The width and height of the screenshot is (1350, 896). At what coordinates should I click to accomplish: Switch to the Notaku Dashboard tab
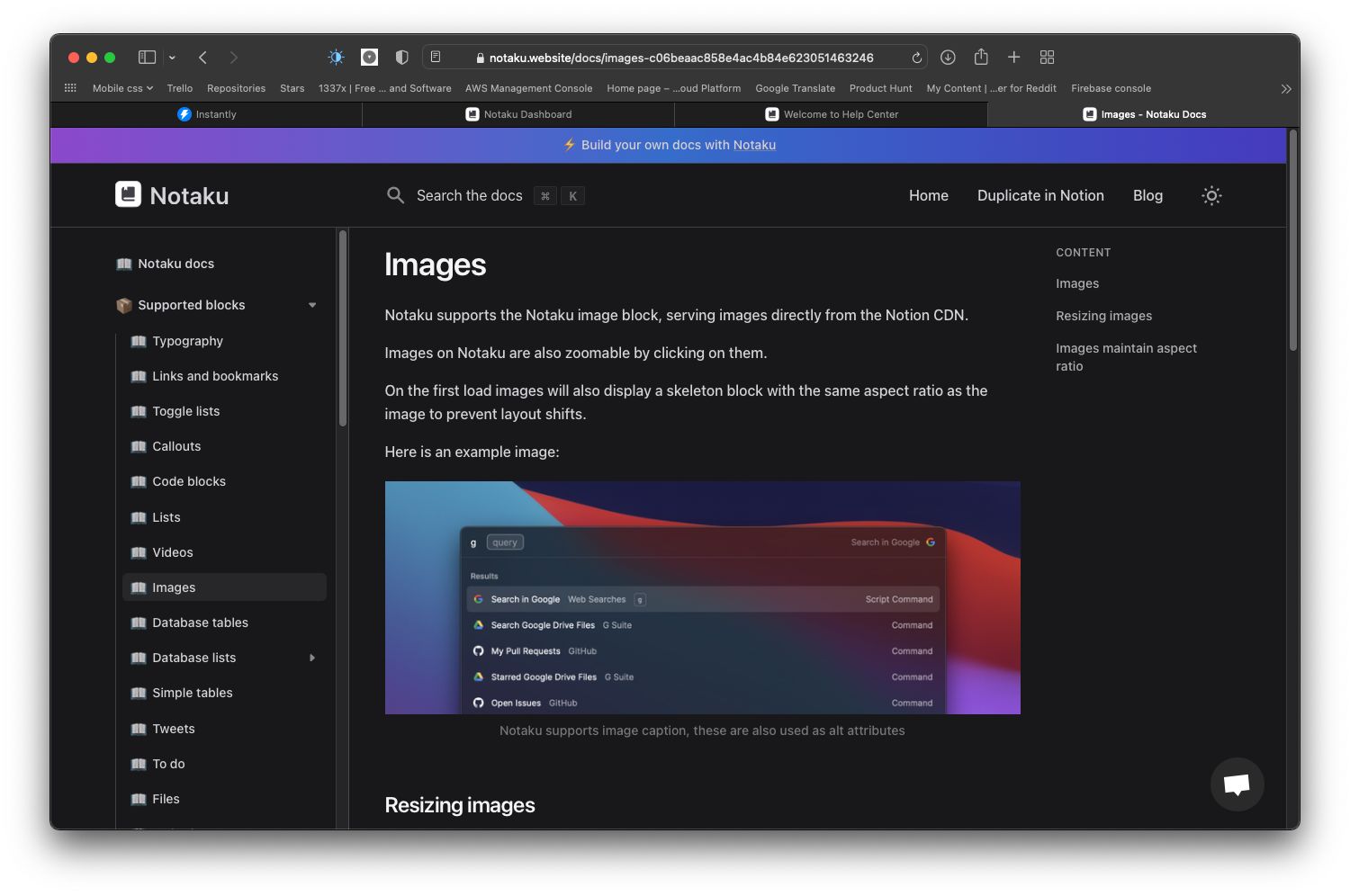[x=518, y=114]
